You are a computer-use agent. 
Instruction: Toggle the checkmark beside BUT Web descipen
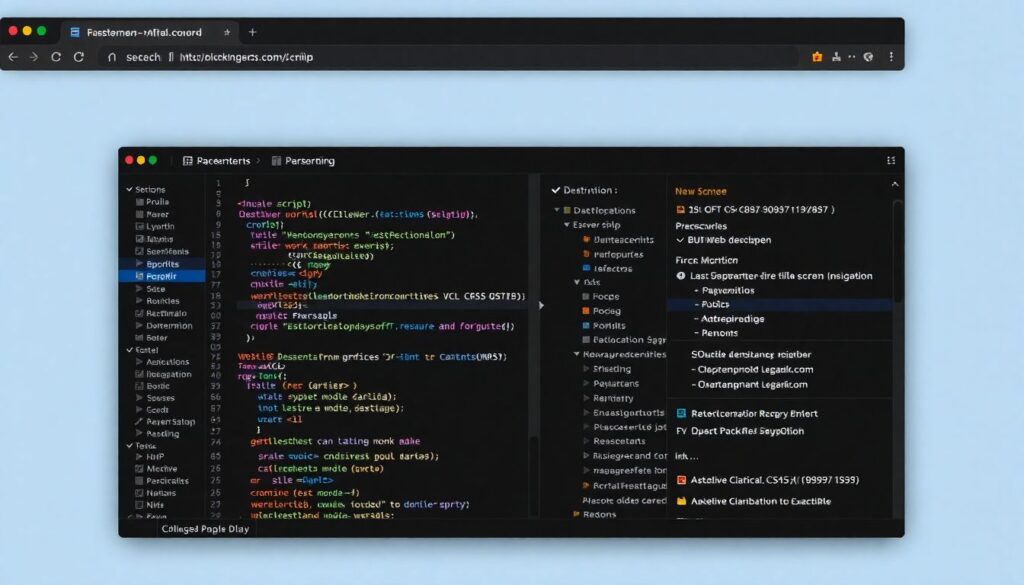click(681, 240)
